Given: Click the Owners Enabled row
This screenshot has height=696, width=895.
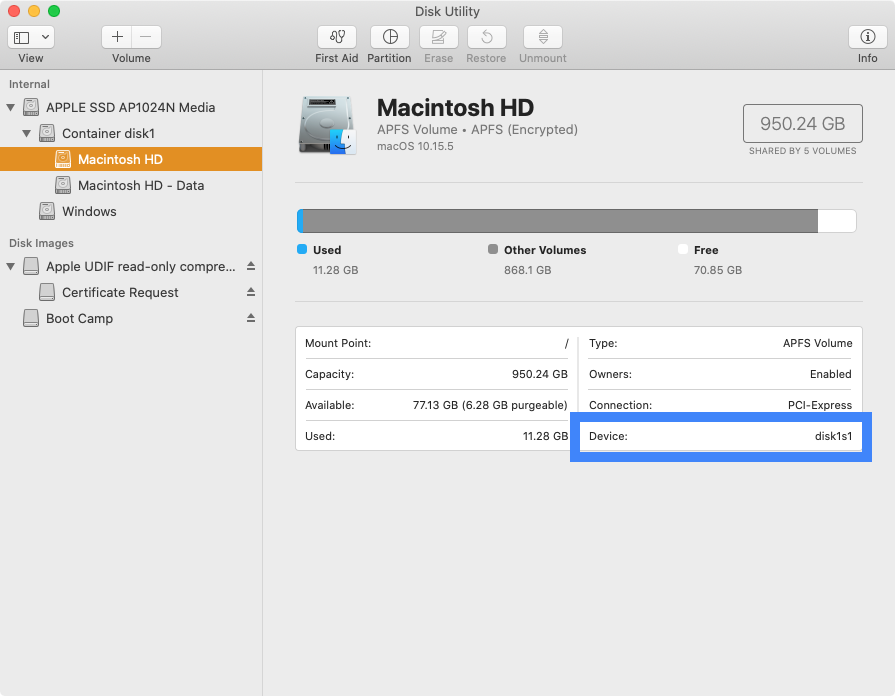Looking at the screenshot, I should click(x=720, y=374).
